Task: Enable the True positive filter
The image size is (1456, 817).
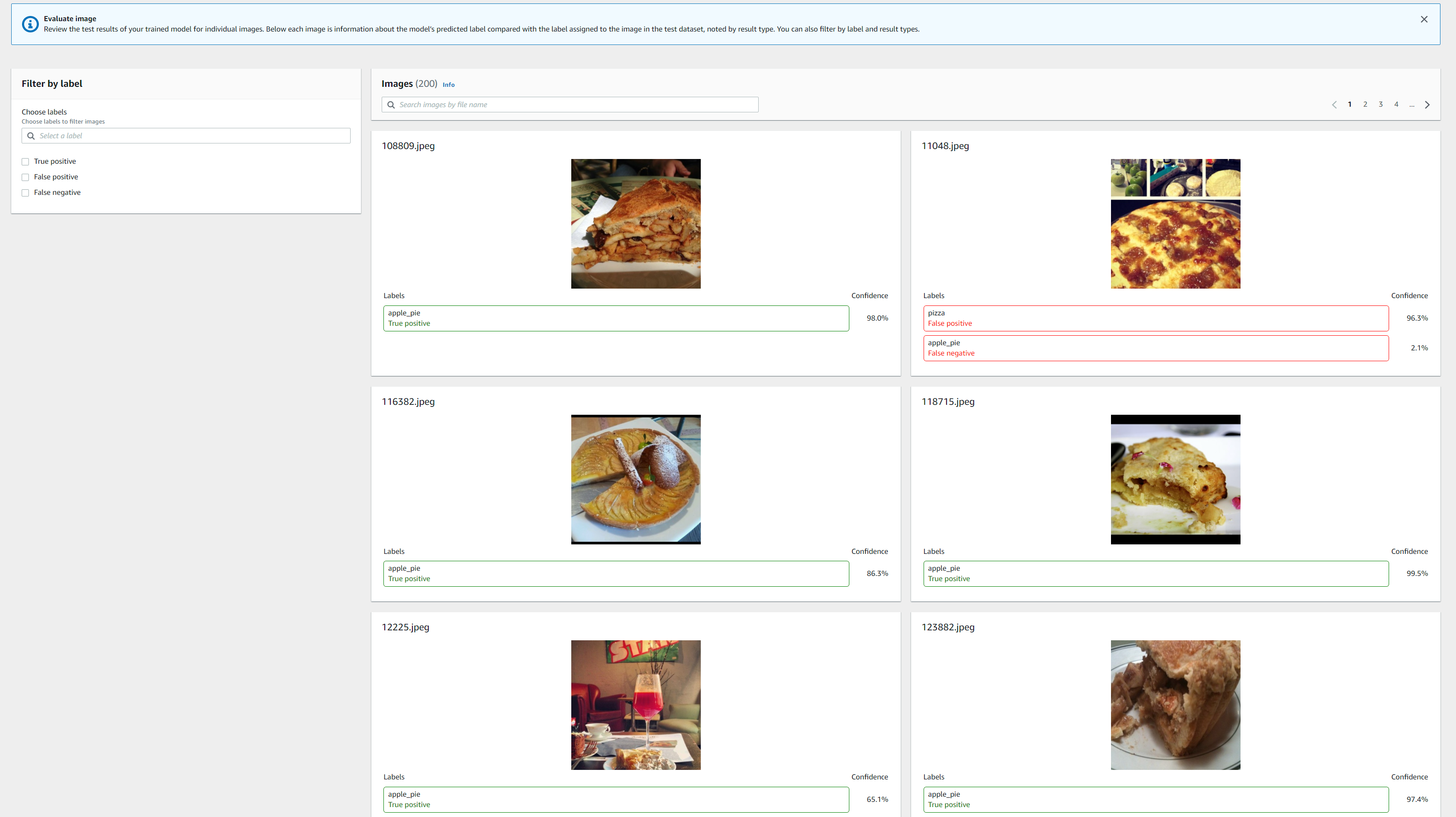Action: [25, 162]
